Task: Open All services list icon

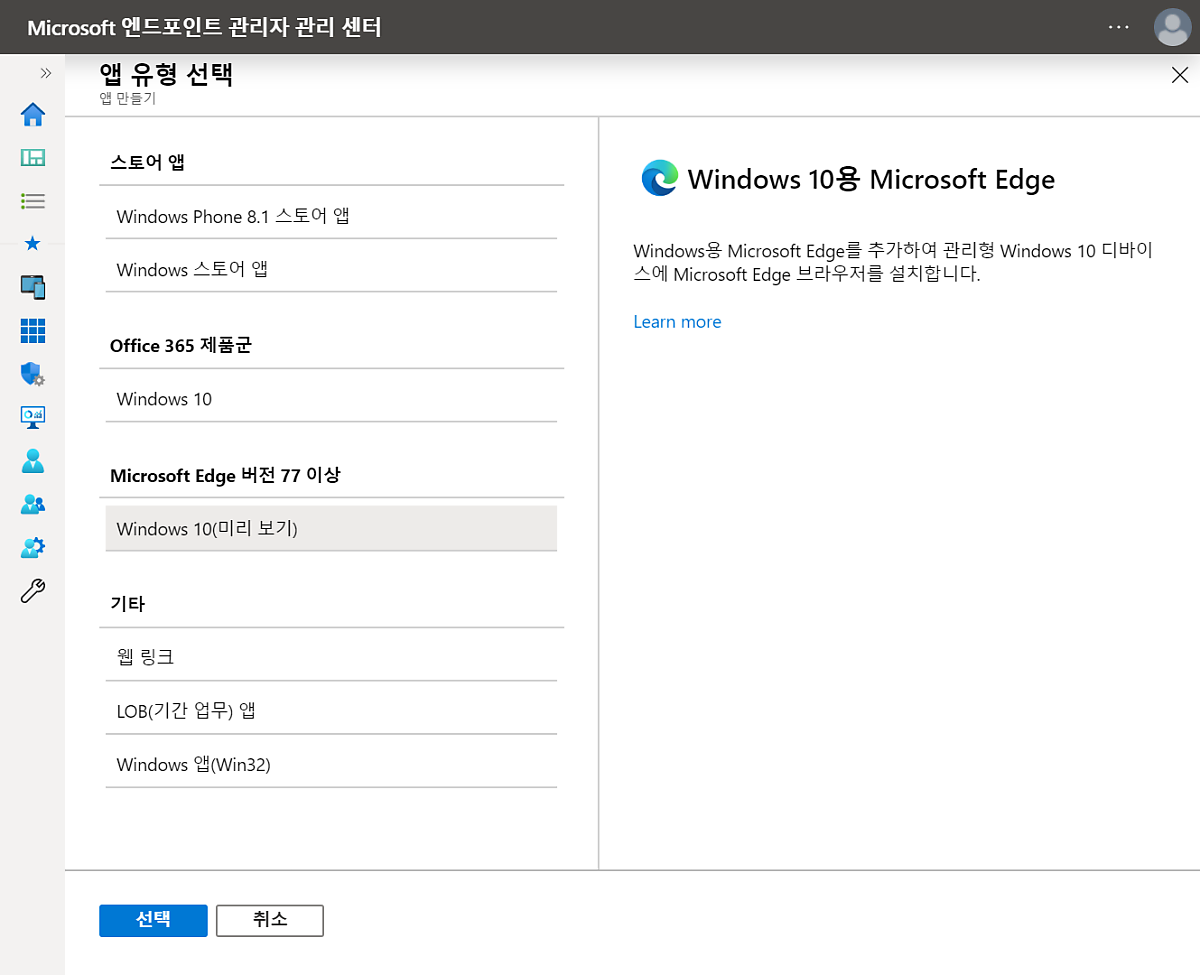Action: coord(33,201)
